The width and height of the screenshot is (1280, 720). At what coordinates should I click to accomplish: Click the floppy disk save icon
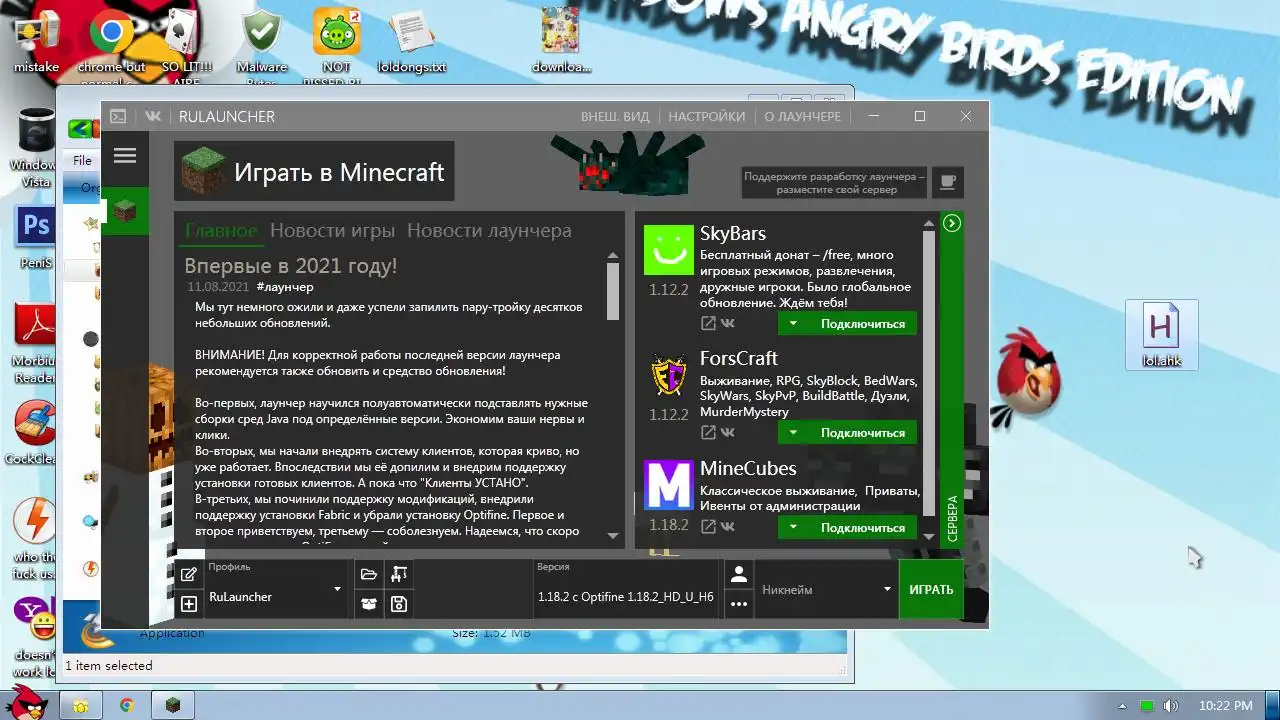point(399,604)
